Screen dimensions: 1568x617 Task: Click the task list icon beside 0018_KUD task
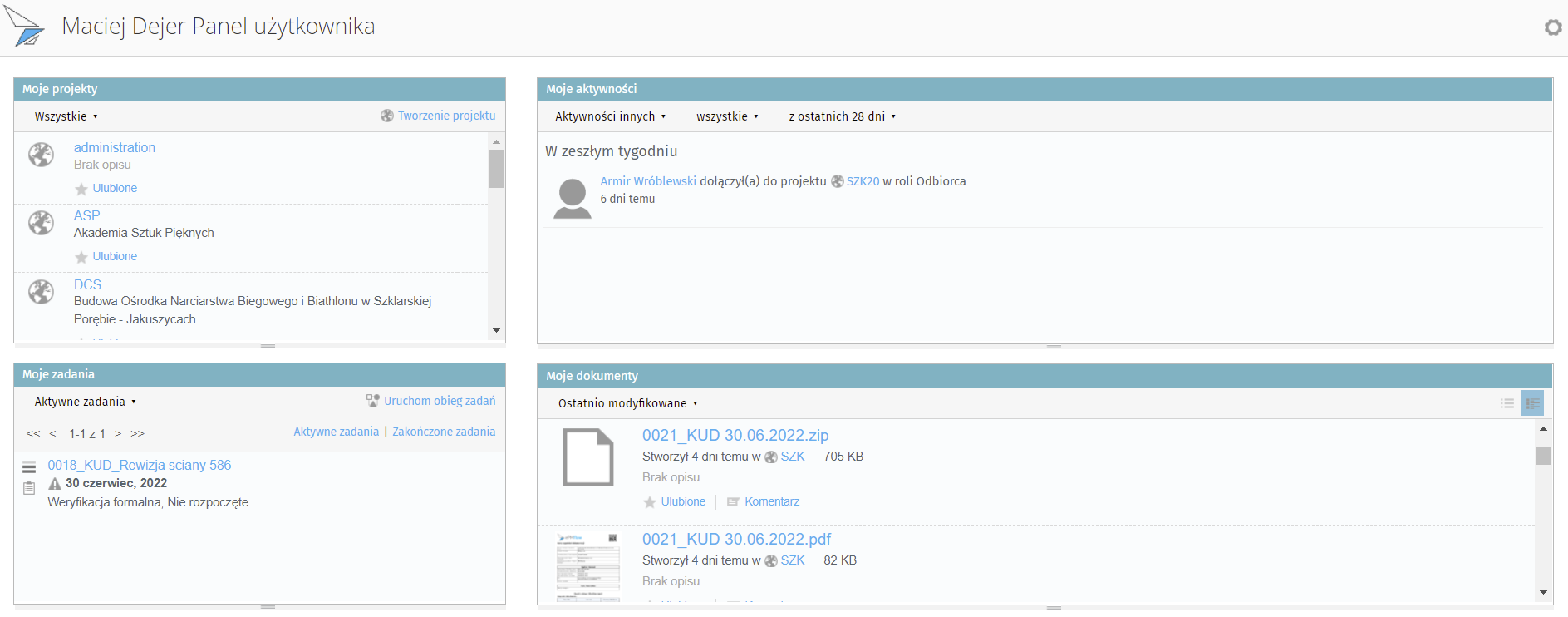29,466
